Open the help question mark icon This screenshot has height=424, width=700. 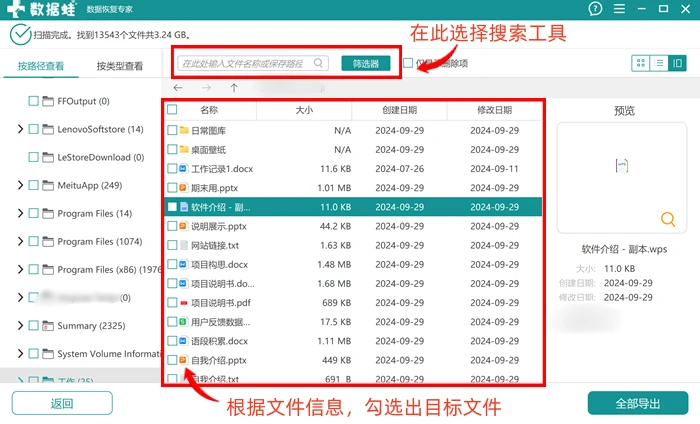click(x=595, y=8)
